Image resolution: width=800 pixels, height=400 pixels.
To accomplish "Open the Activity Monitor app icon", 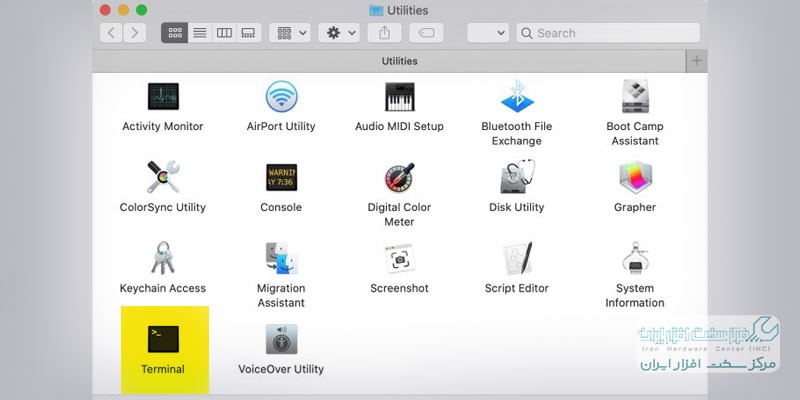I will tap(163, 96).
